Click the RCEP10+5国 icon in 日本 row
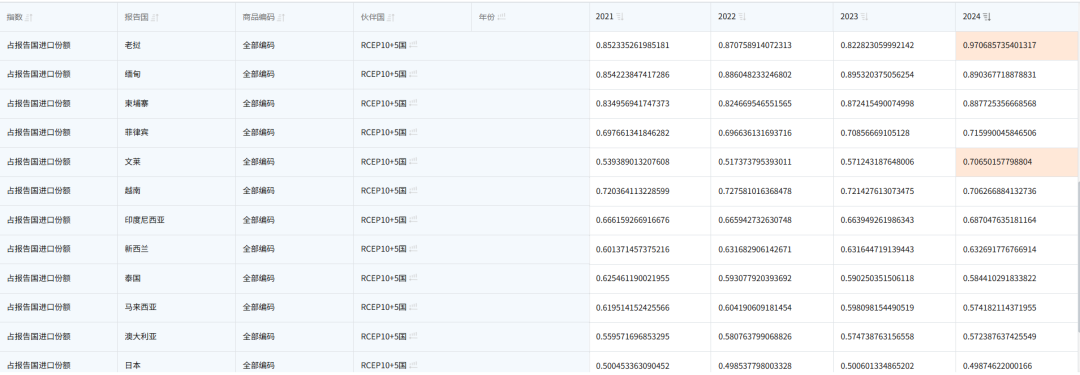1080x375 pixels. [x=413, y=365]
